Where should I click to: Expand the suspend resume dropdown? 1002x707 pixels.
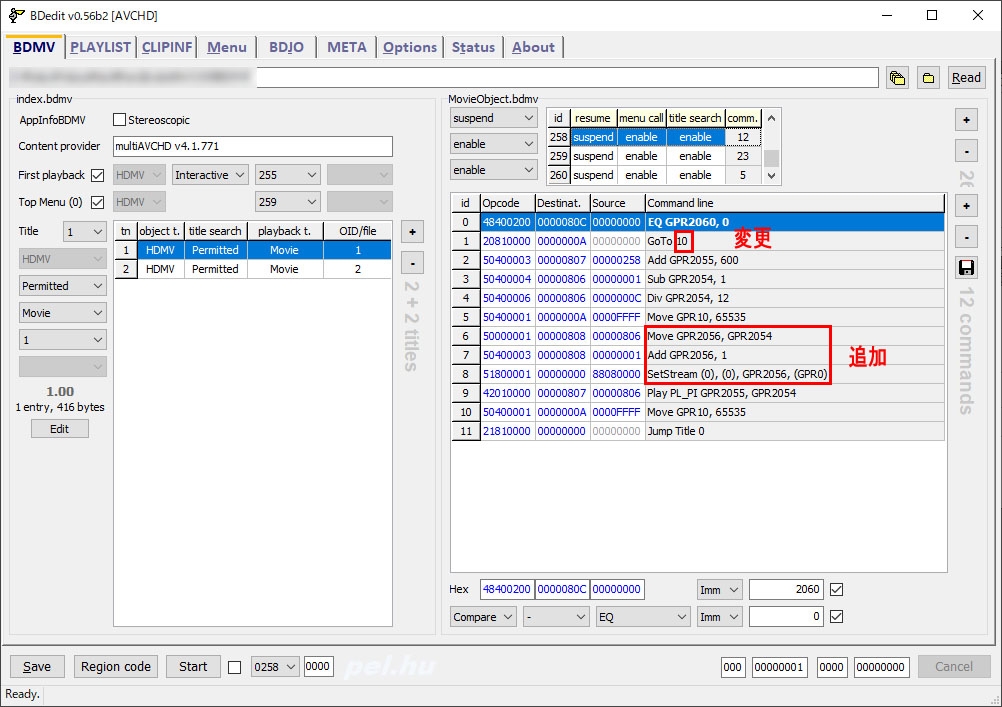494,118
